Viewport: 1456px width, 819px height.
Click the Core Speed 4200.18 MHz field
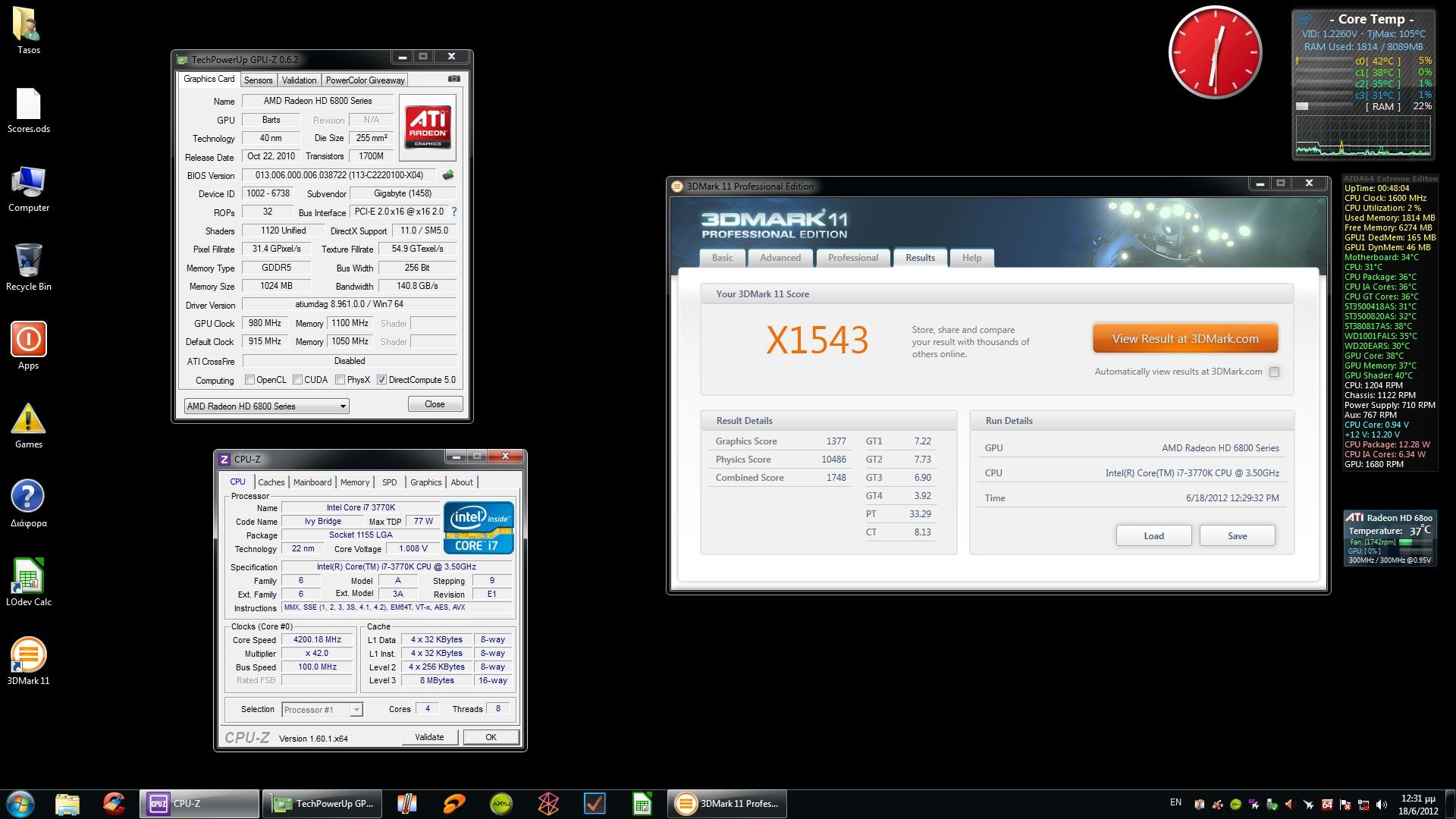click(x=317, y=640)
